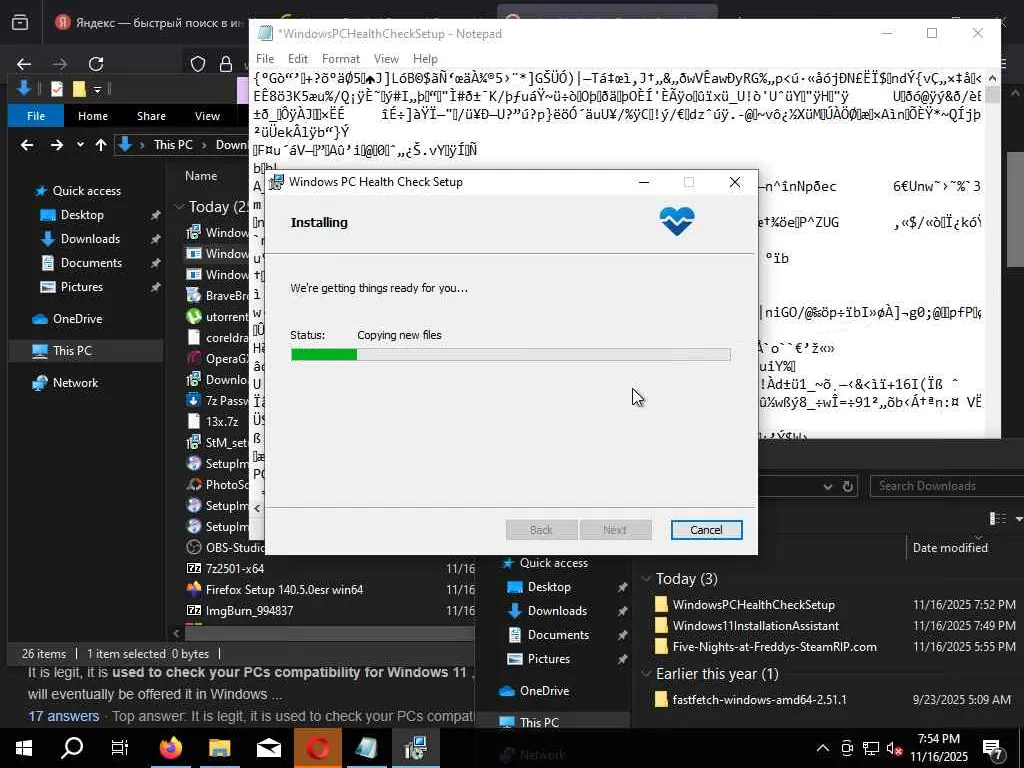
Task: Open Notepad's Help menu
Action: point(425,59)
